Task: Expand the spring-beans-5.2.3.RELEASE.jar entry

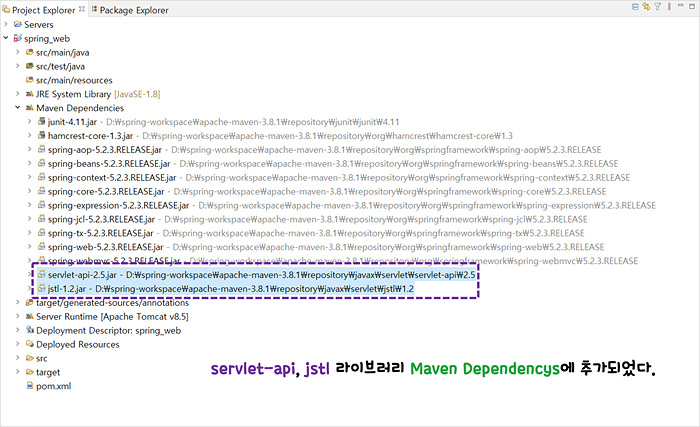Action: click(x=29, y=163)
